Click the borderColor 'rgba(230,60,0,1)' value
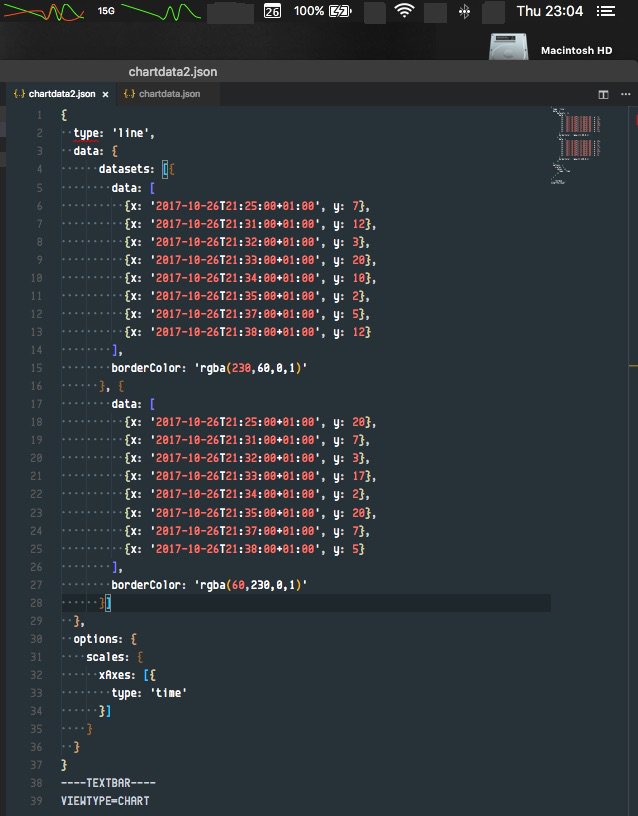This screenshot has width=638, height=816. tap(251, 368)
